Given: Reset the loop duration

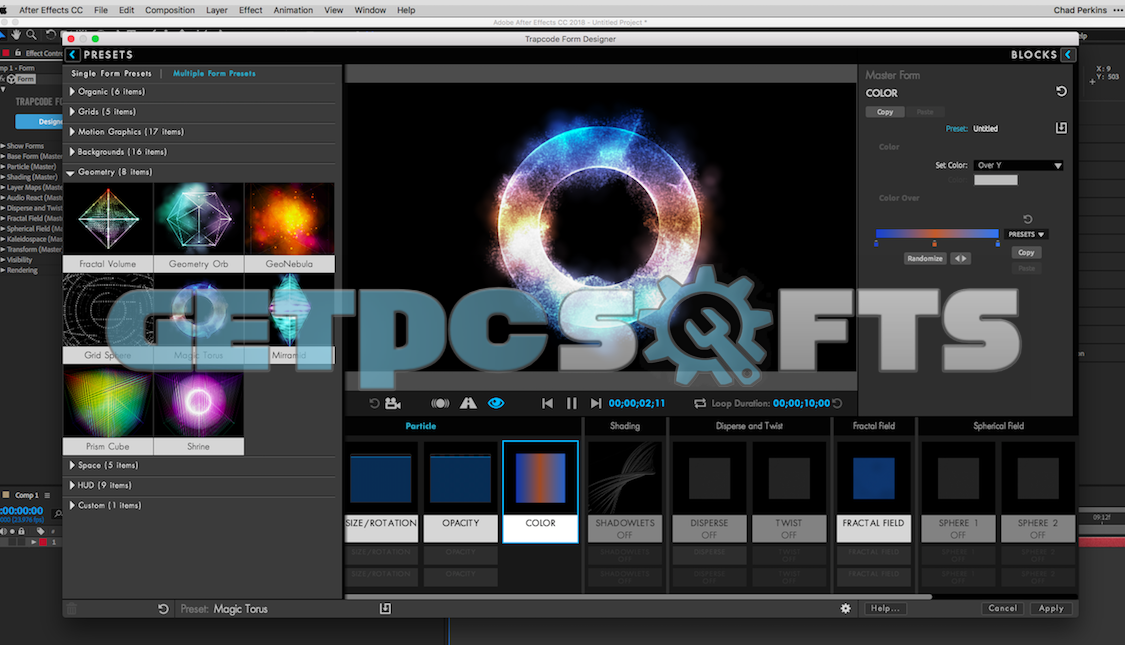Looking at the screenshot, I should pyautogui.click(x=837, y=403).
